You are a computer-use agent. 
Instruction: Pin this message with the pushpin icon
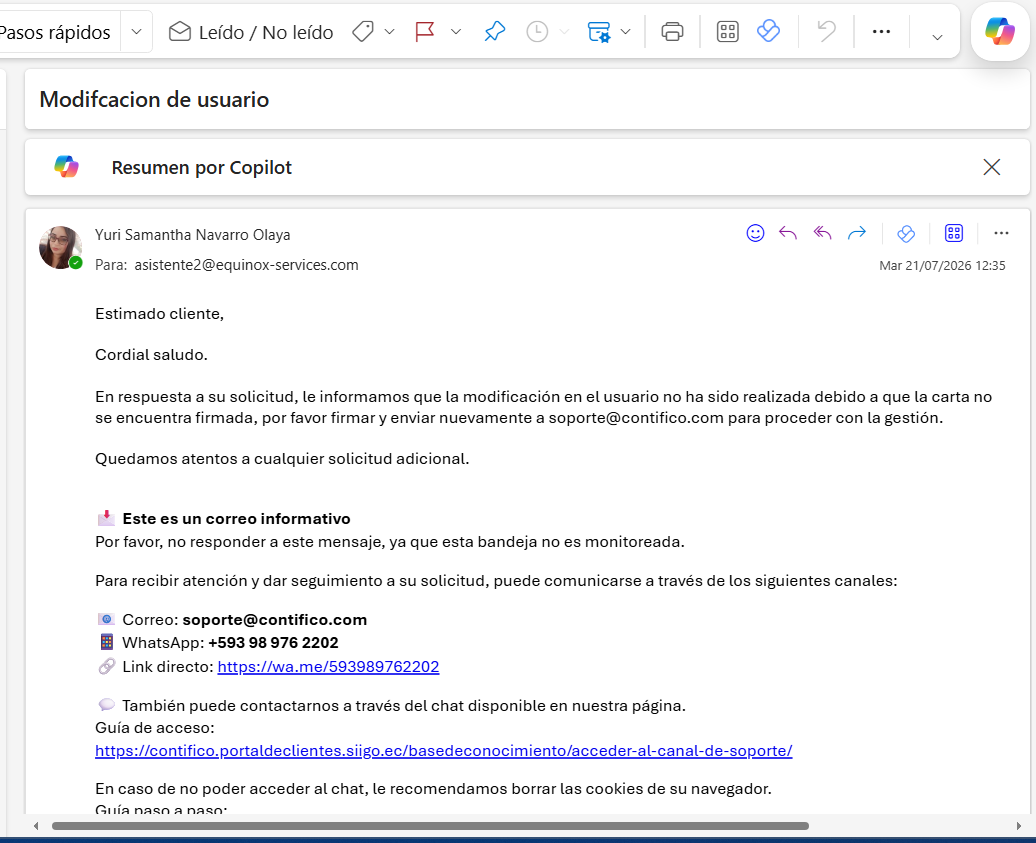494,32
